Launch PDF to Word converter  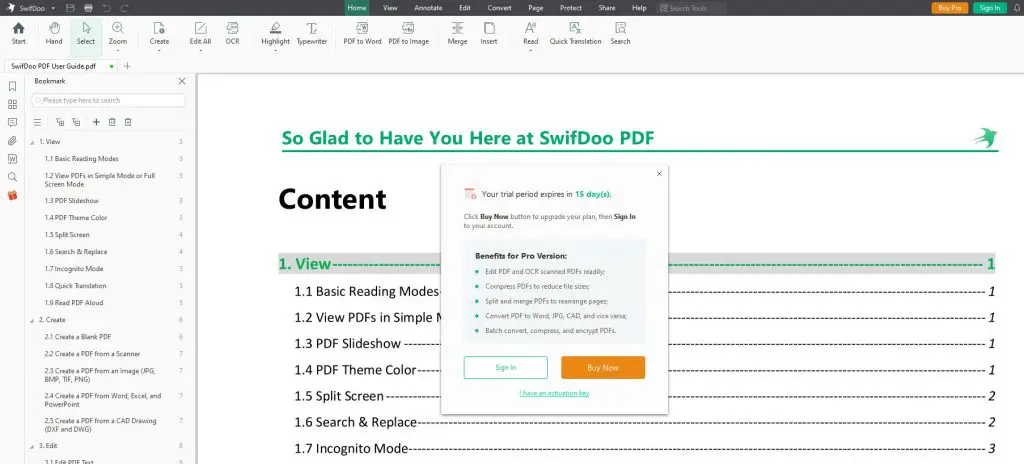point(362,33)
